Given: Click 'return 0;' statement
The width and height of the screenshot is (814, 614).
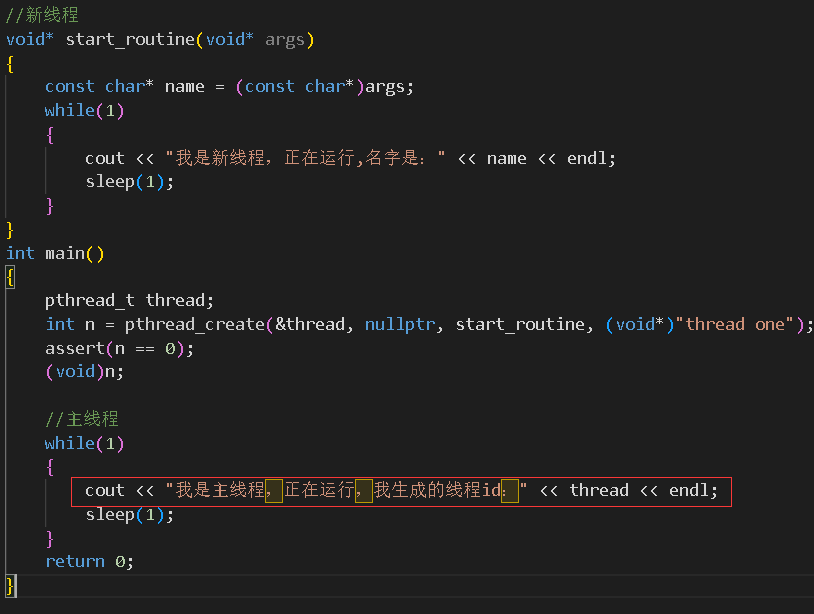Looking at the screenshot, I should [x=89, y=562].
